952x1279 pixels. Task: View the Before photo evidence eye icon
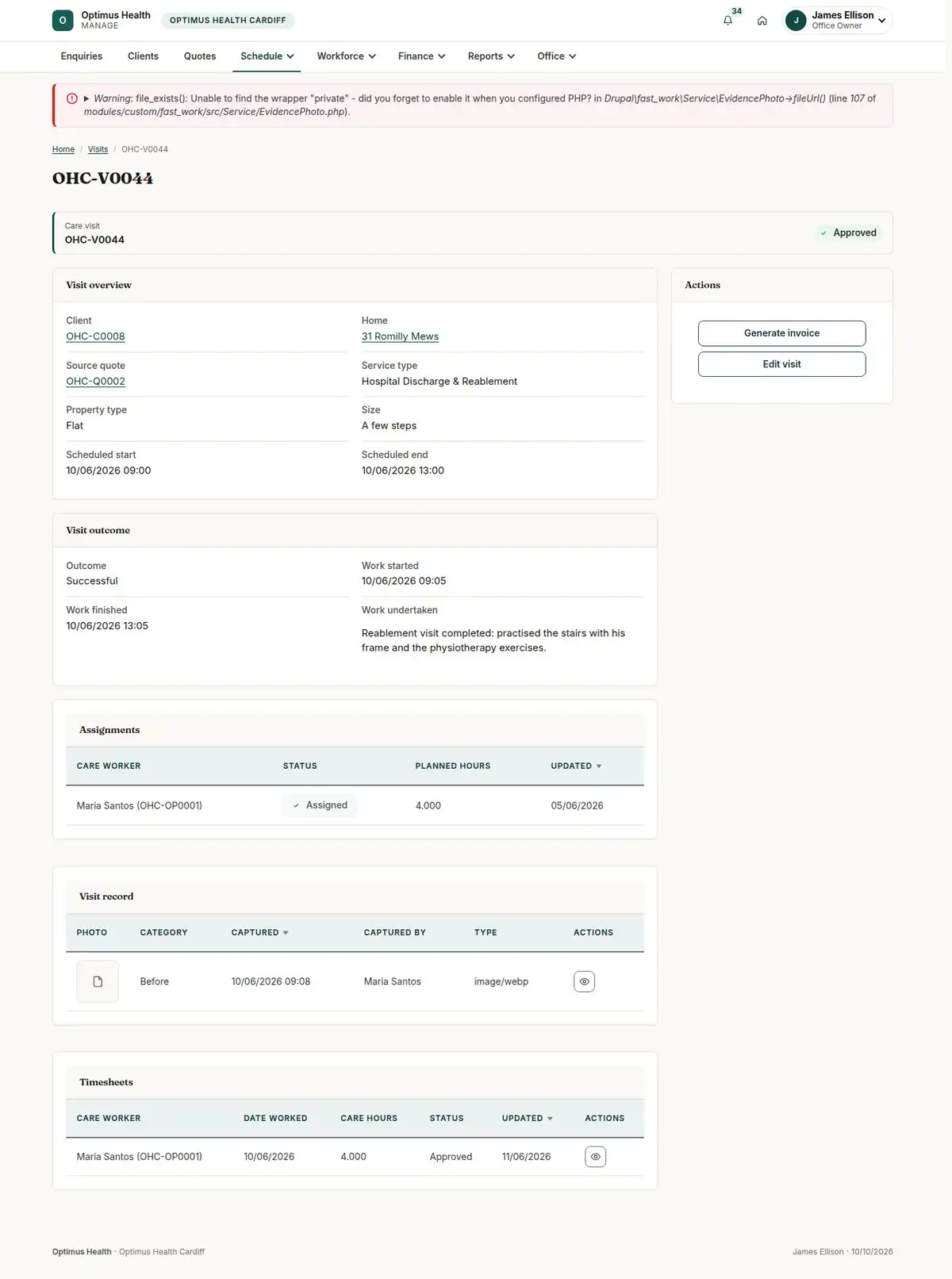click(x=584, y=981)
